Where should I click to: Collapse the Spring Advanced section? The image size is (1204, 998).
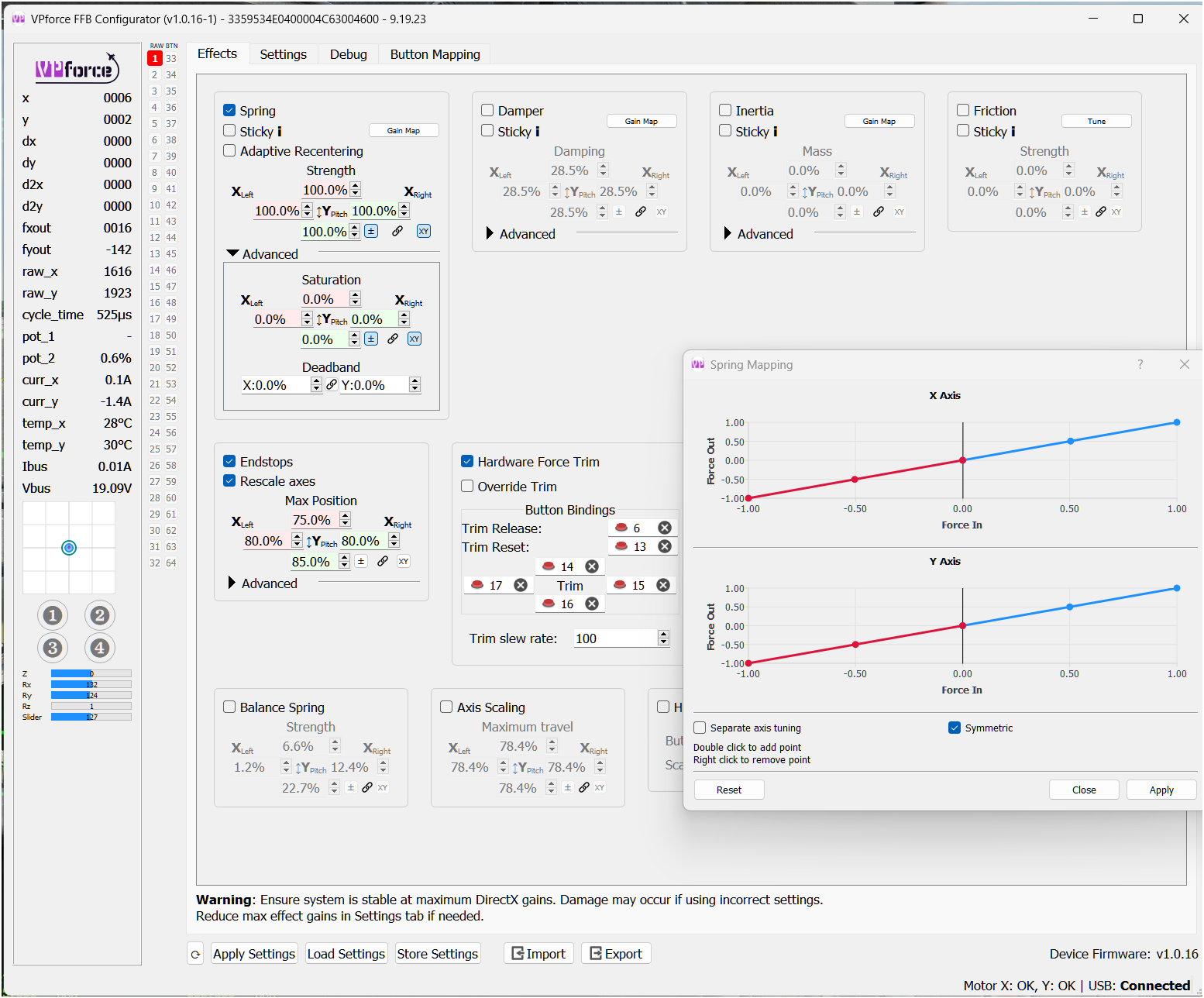click(232, 253)
